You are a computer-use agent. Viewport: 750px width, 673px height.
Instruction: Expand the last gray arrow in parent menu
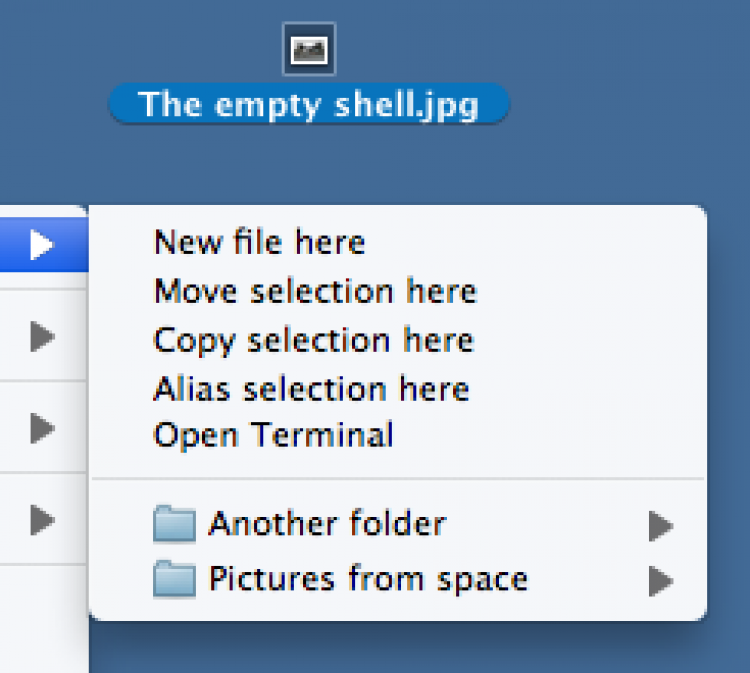coord(41,520)
